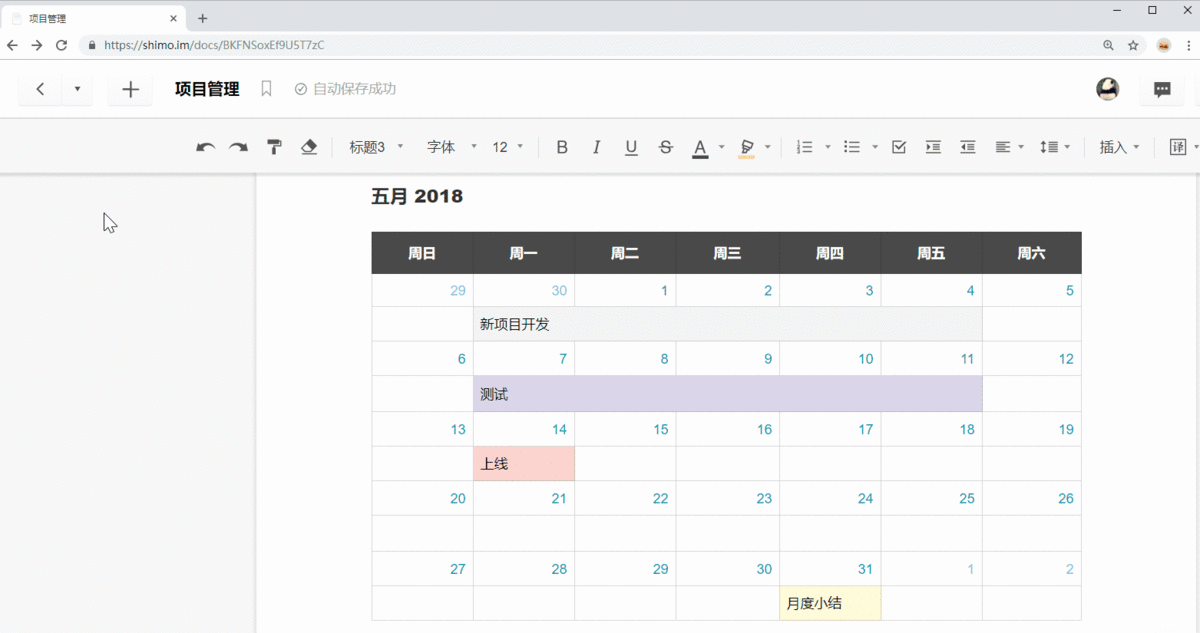Bookmark this page with the star icon
The width and height of the screenshot is (1200, 633).
point(1133,45)
